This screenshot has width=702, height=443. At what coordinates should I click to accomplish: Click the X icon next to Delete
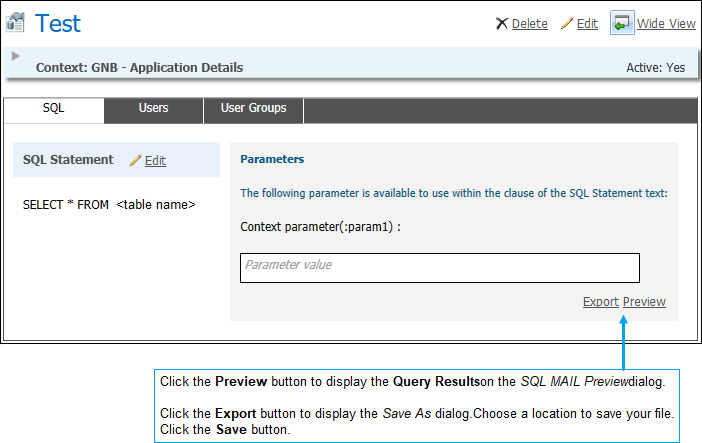tap(502, 23)
